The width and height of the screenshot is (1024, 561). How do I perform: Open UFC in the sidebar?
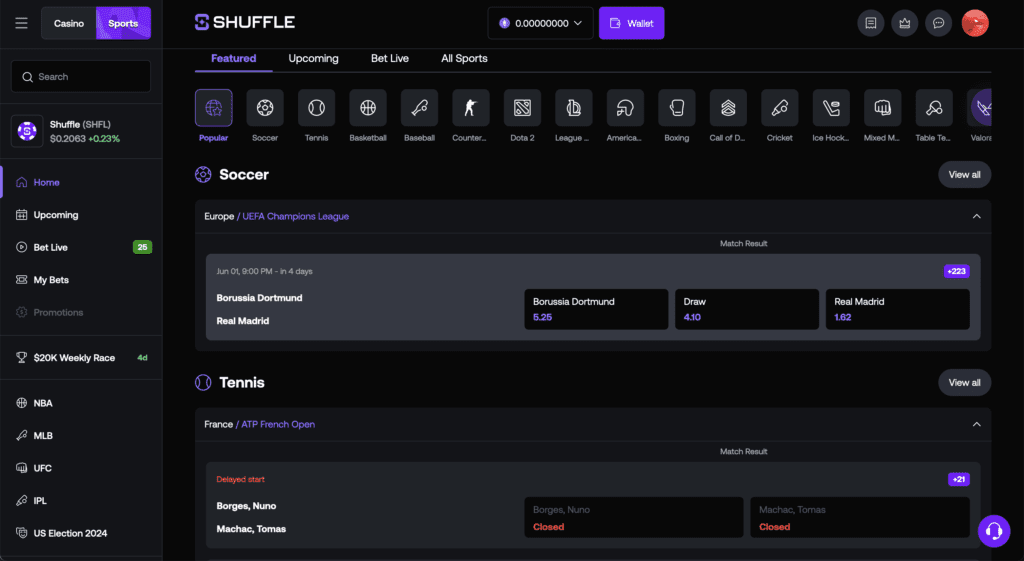click(82, 468)
